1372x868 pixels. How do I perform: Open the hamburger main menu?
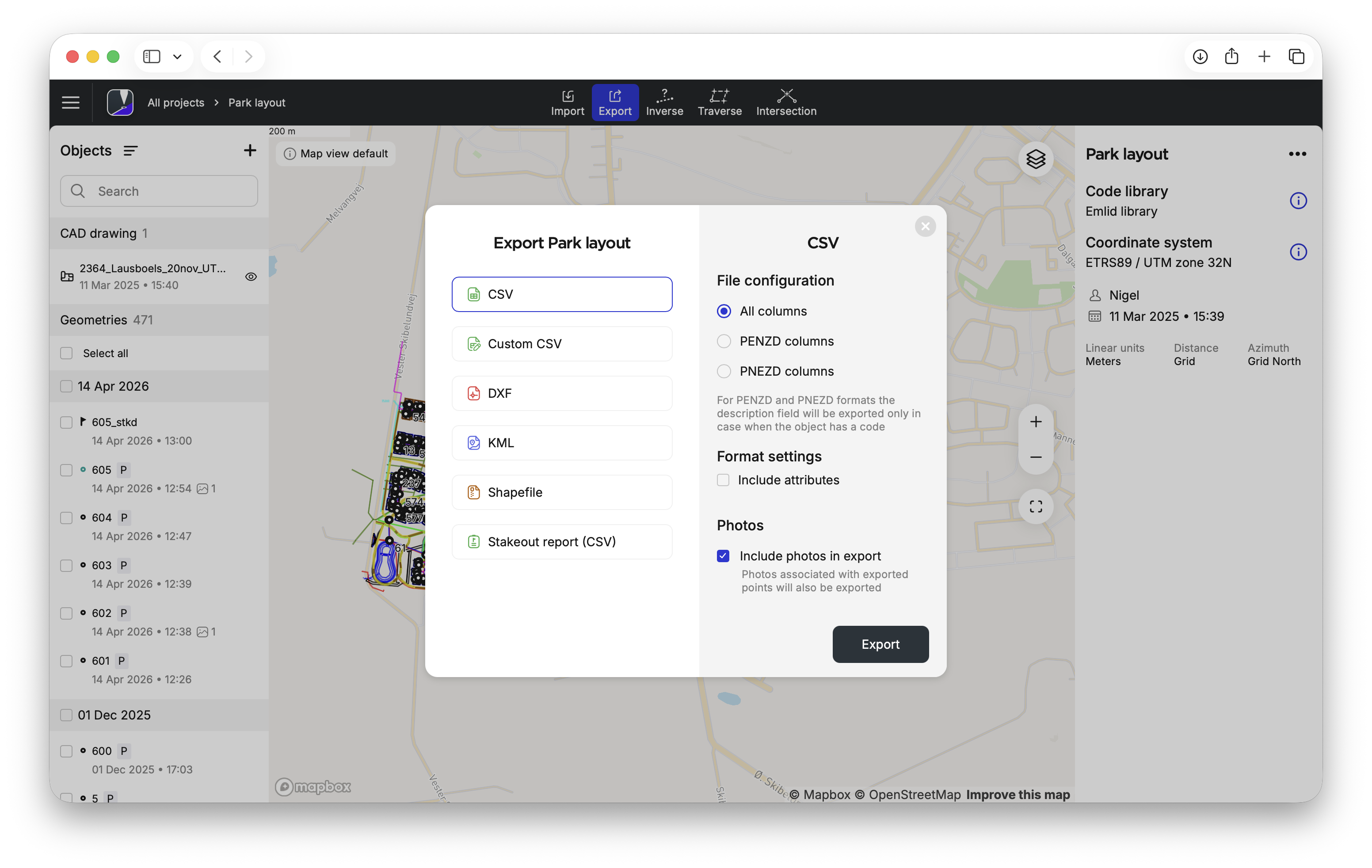71,103
